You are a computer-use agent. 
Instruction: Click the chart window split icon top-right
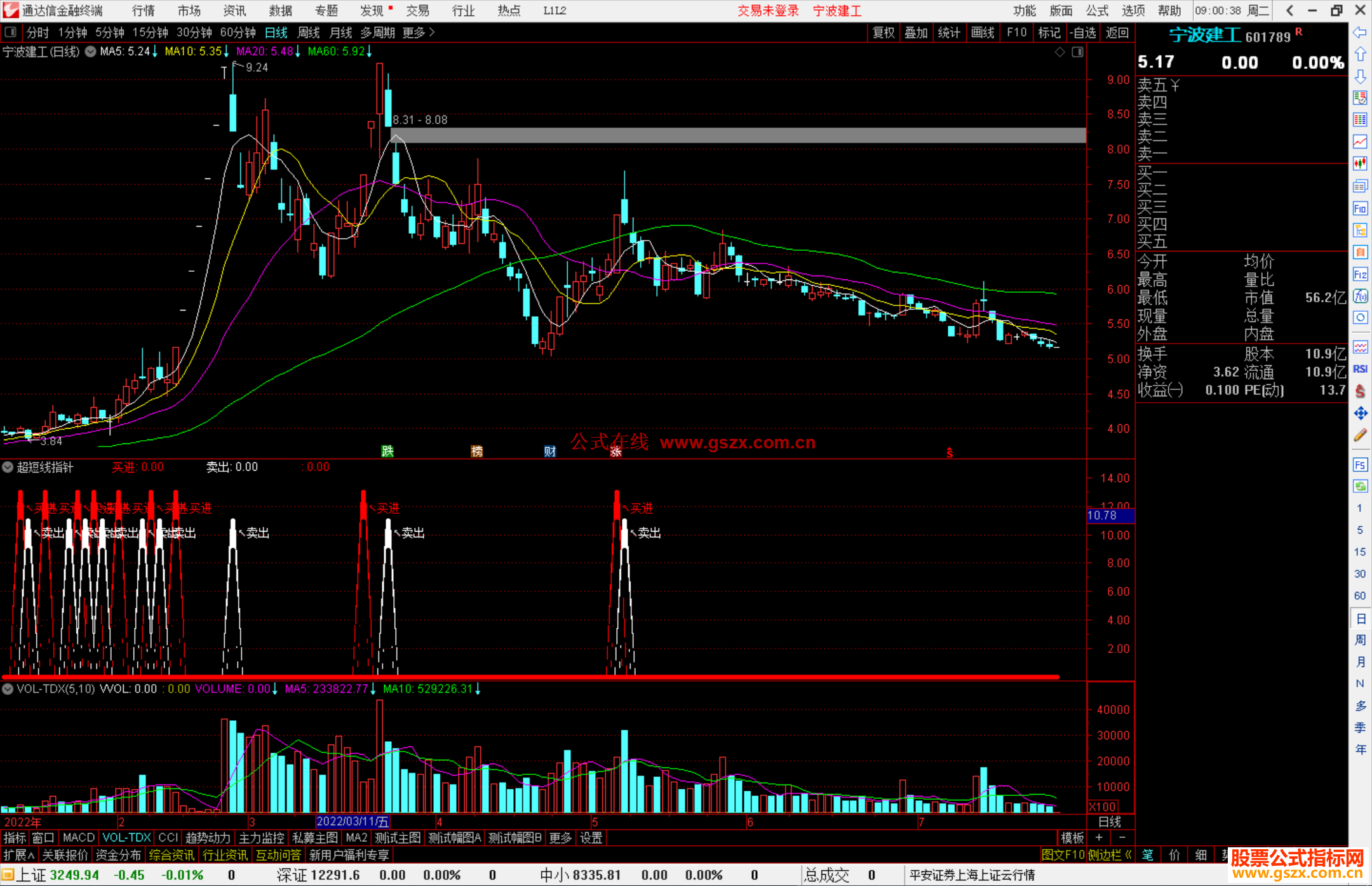[x=1077, y=52]
